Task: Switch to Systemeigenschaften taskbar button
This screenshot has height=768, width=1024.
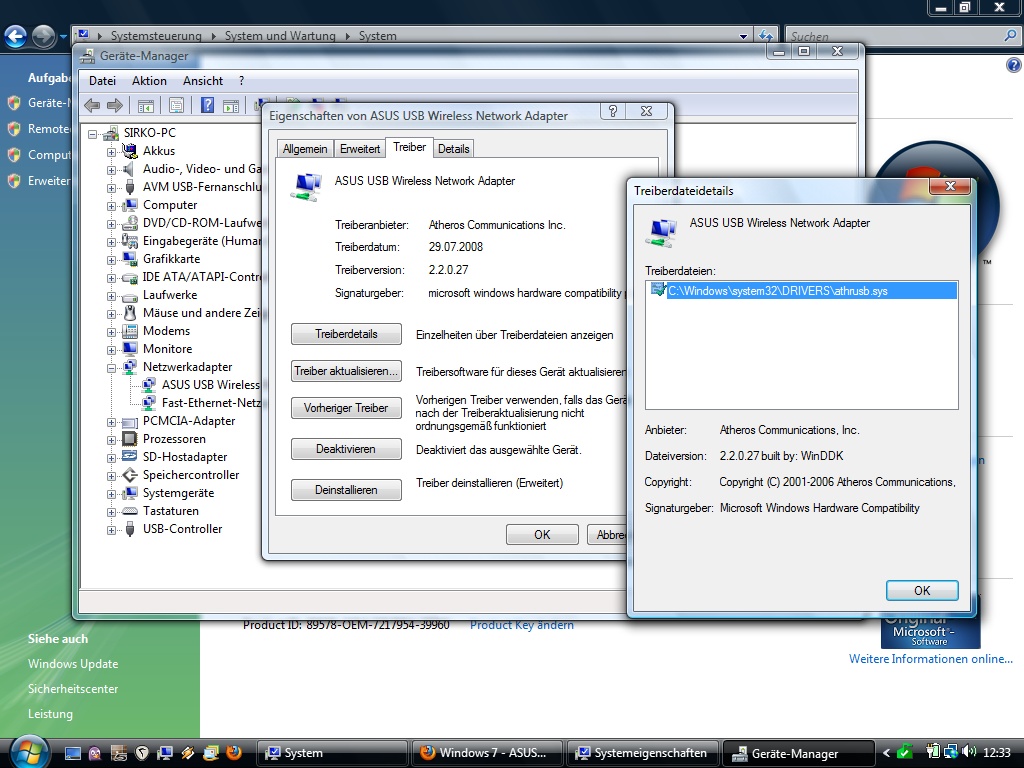Action: point(643,753)
